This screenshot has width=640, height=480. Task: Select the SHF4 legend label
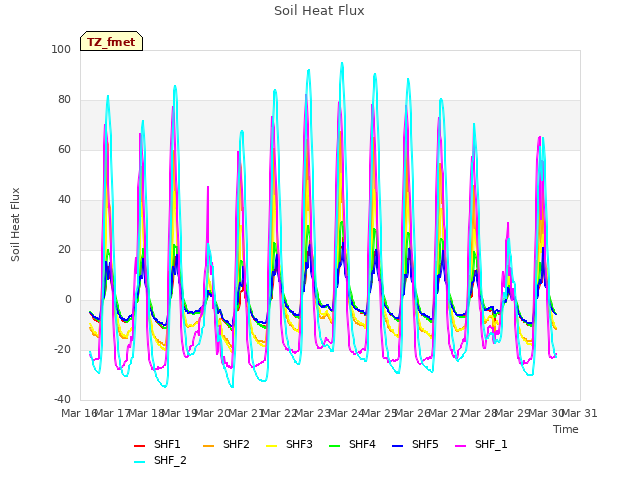click(x=362, y=444)
